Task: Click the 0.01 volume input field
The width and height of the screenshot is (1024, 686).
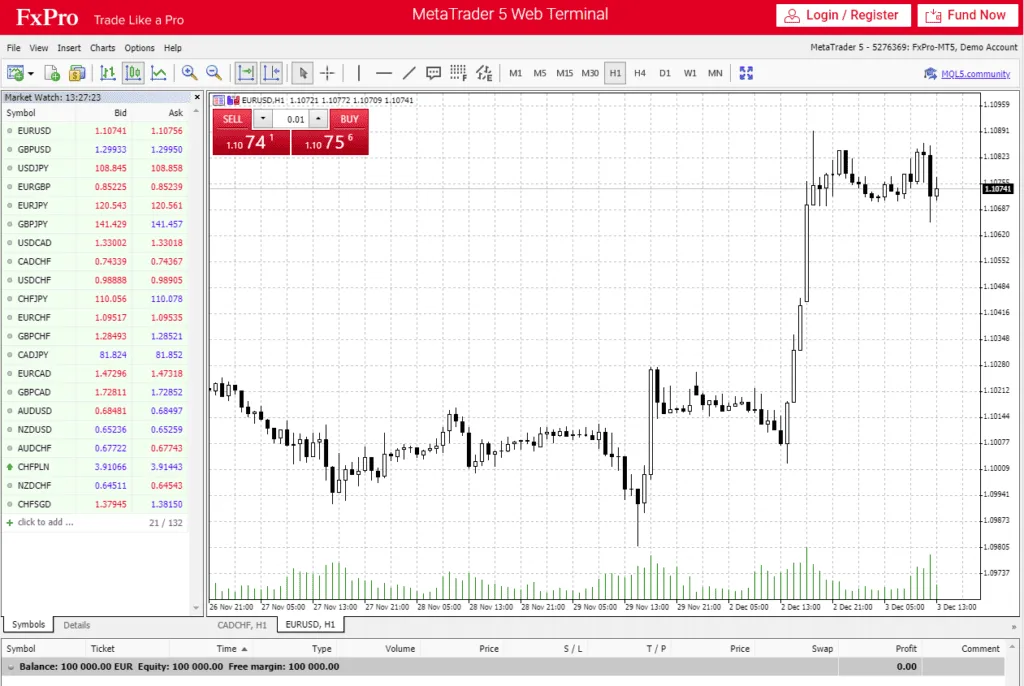Action: pos(291,119)
